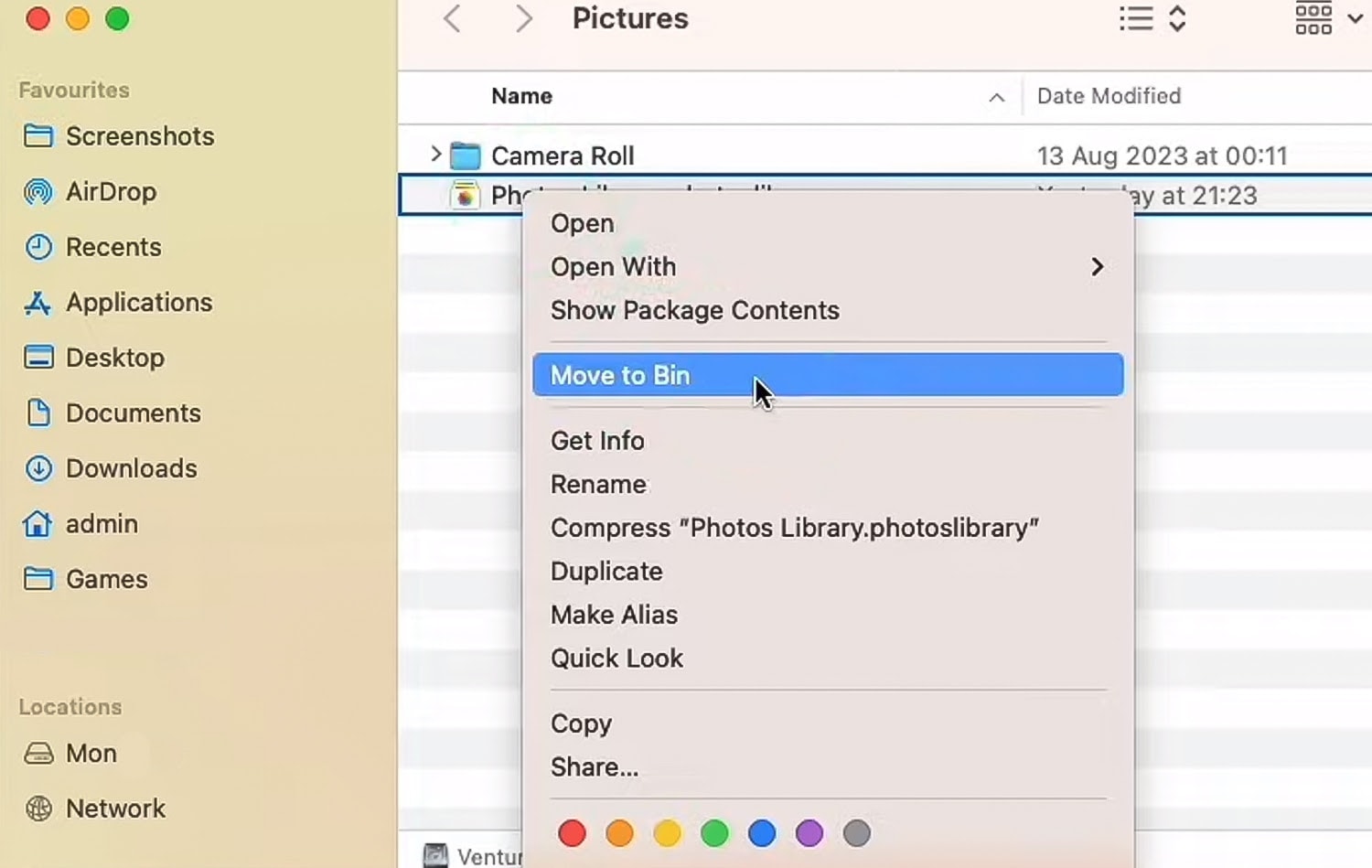This screenshot has width=1372, height=868.
Task: Click the Photos Library file icon
Action: click(465, 195)
